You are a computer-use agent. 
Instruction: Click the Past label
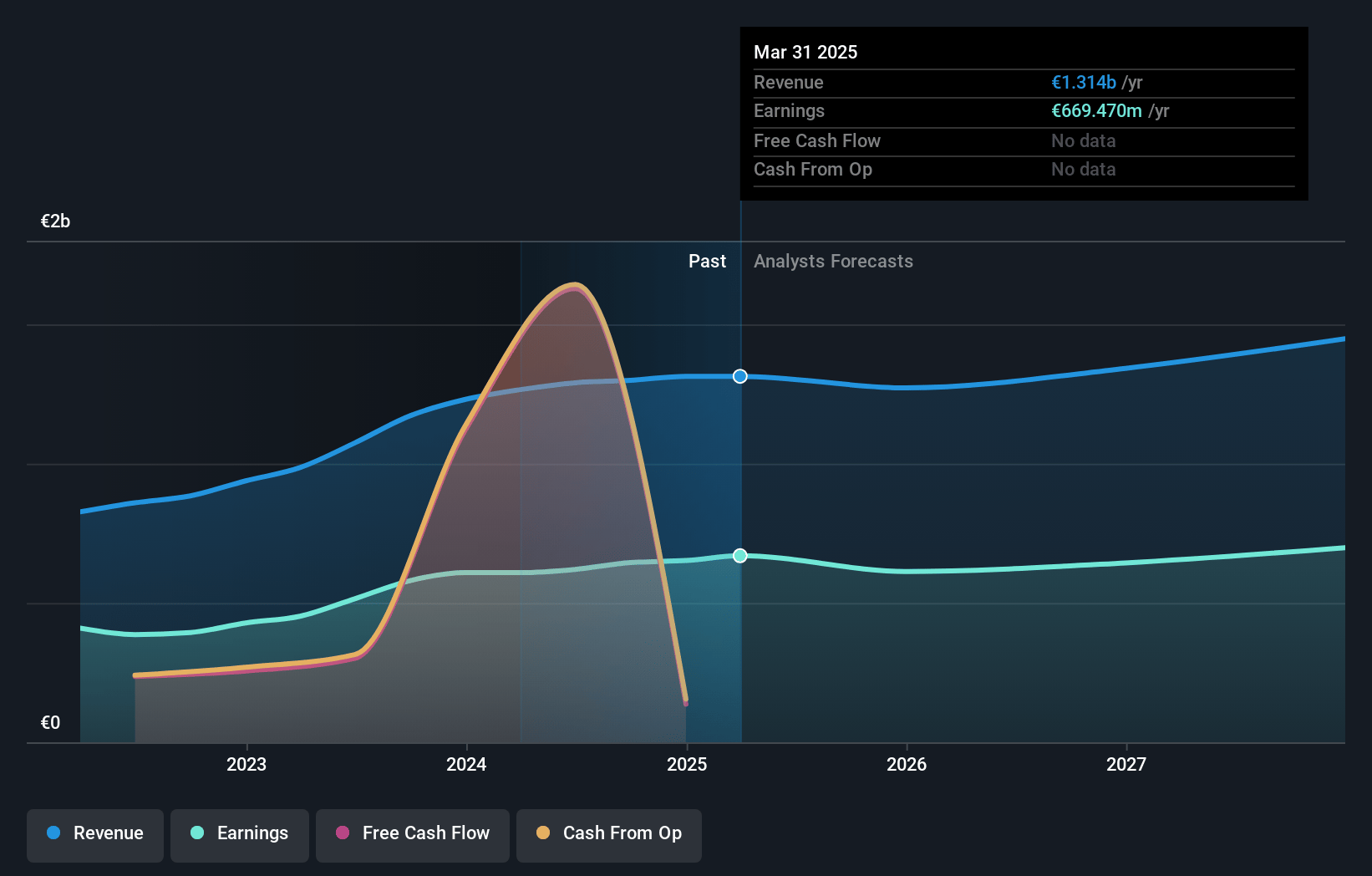click(x=707, y=261)
